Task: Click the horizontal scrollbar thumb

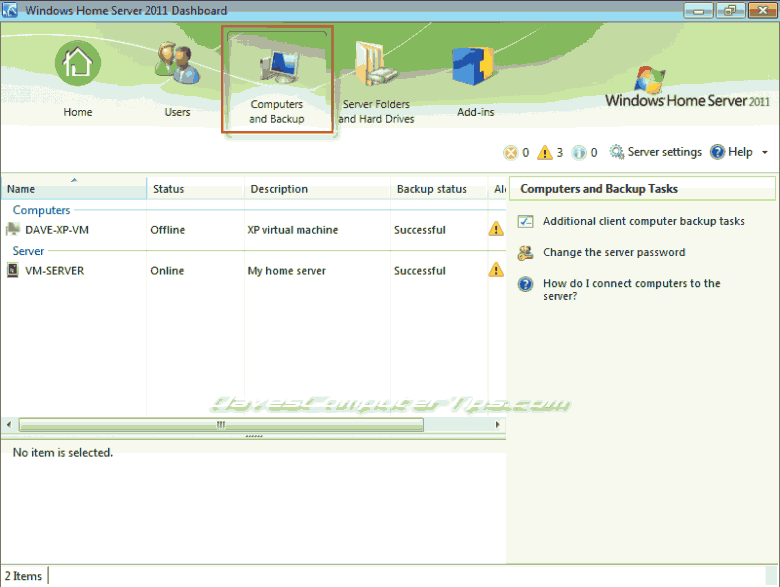Action: [x=221, y=425]
